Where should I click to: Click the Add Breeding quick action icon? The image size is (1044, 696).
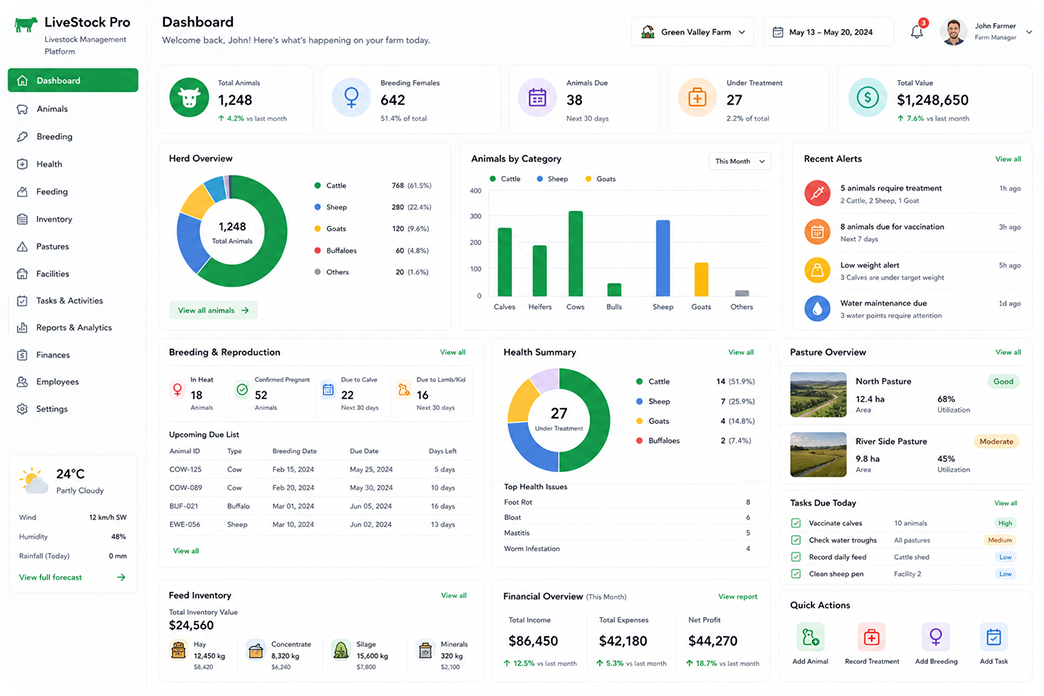point(935,637)
